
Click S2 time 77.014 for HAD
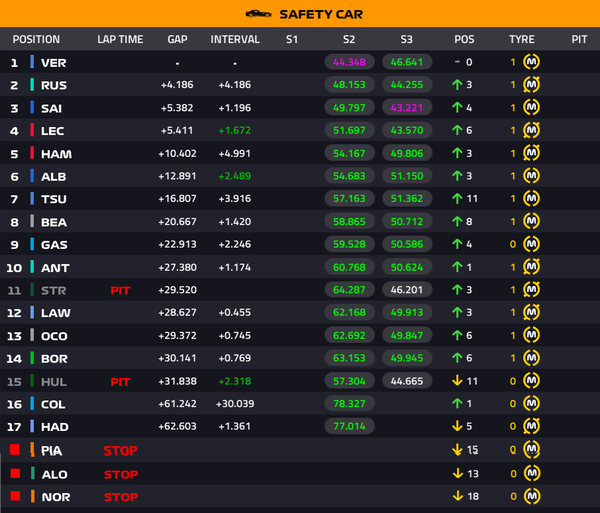[349, 426]
